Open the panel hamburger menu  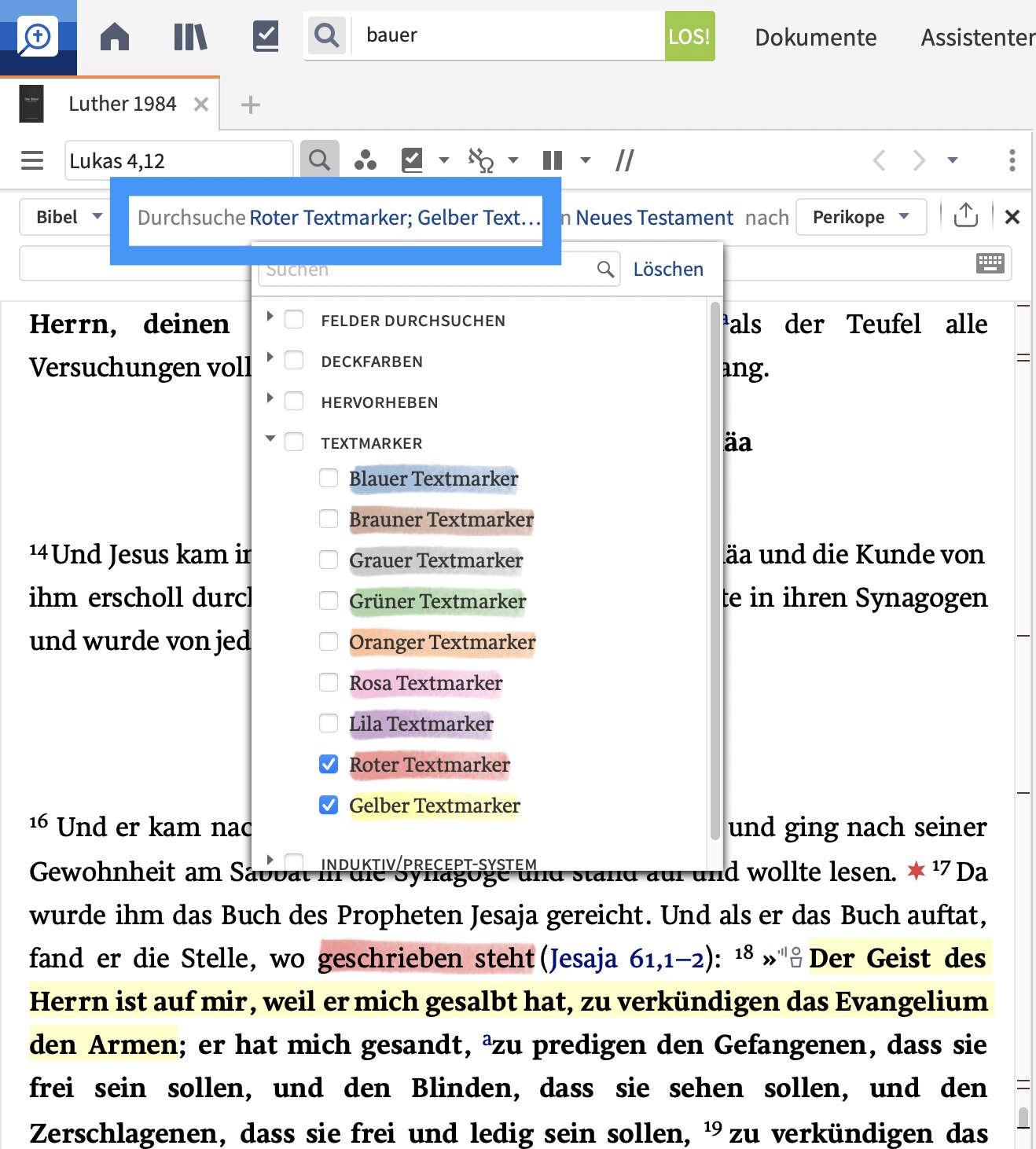tap(32, 160)
